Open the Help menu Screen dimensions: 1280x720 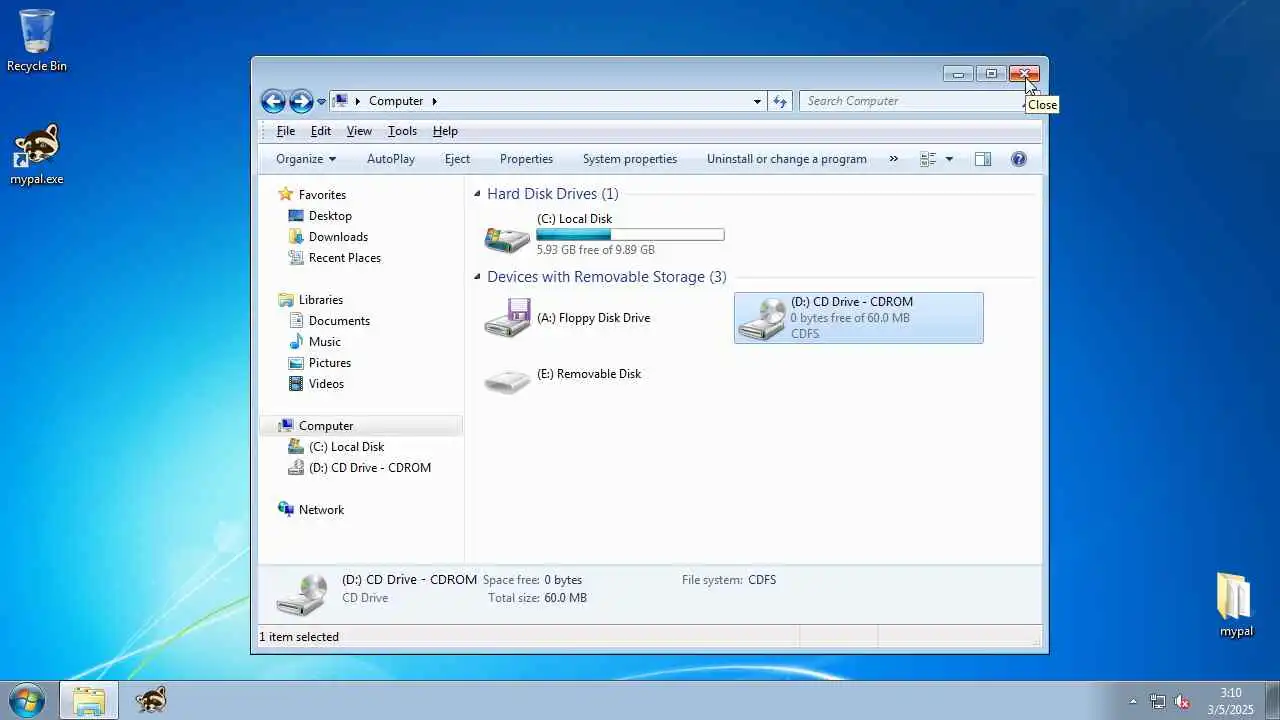[445, 131]
